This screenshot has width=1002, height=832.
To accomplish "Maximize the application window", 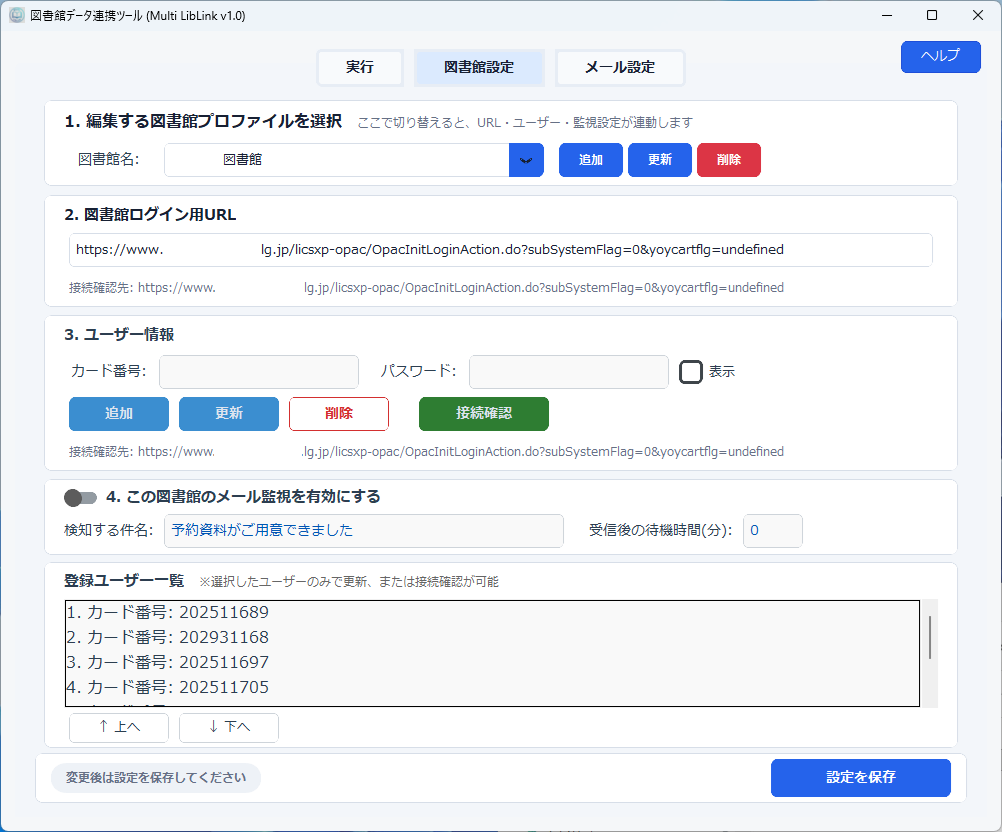I will tap(932, 15).
